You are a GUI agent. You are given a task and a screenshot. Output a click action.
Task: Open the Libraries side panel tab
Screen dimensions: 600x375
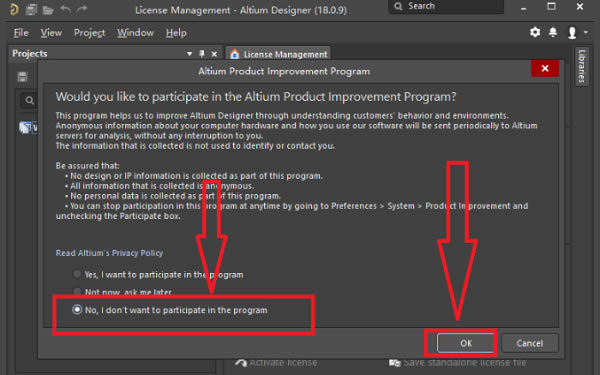(582, 66)
